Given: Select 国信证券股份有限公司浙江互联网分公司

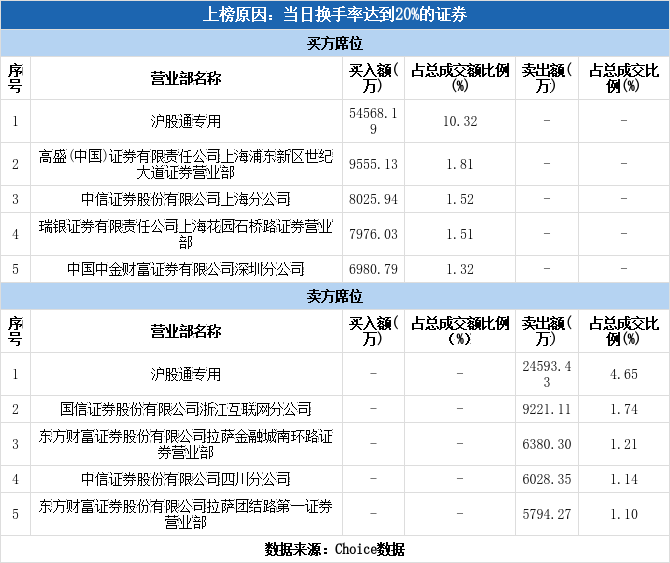Looking at the screenshot, I should [186, 409].
